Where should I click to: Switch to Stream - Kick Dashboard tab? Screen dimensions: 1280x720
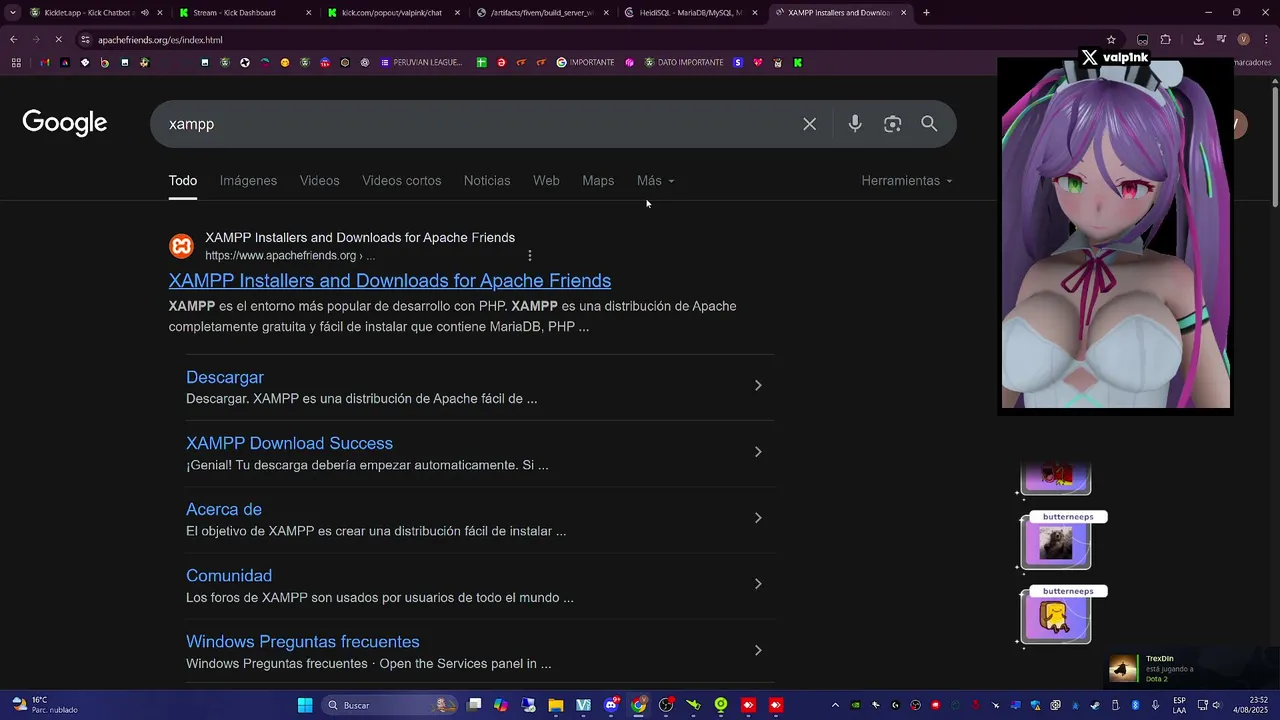[244, 13]
